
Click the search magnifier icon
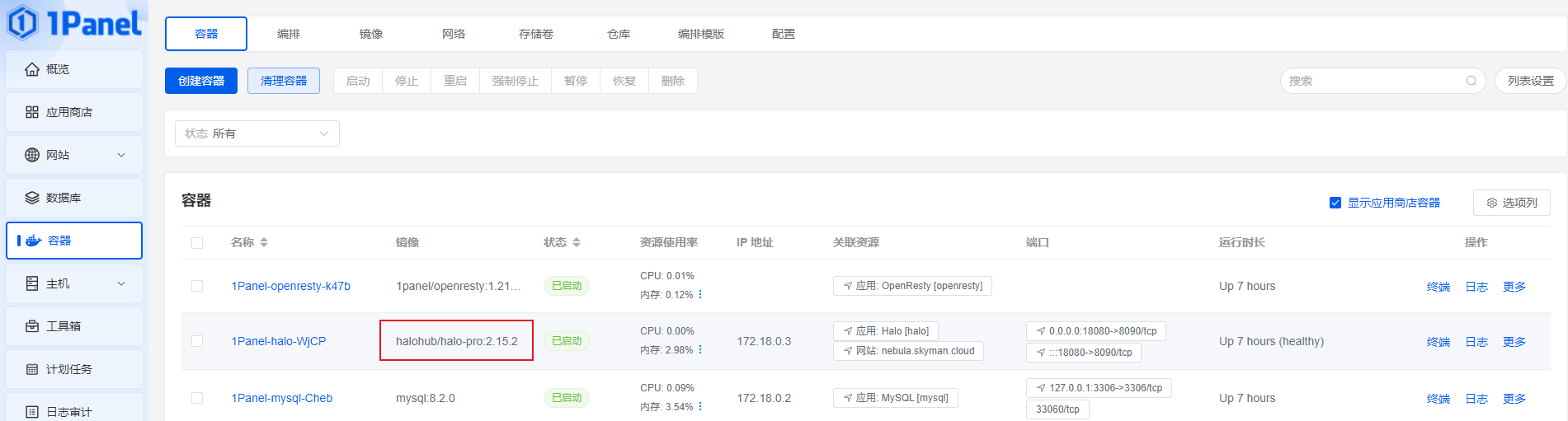1471,81
